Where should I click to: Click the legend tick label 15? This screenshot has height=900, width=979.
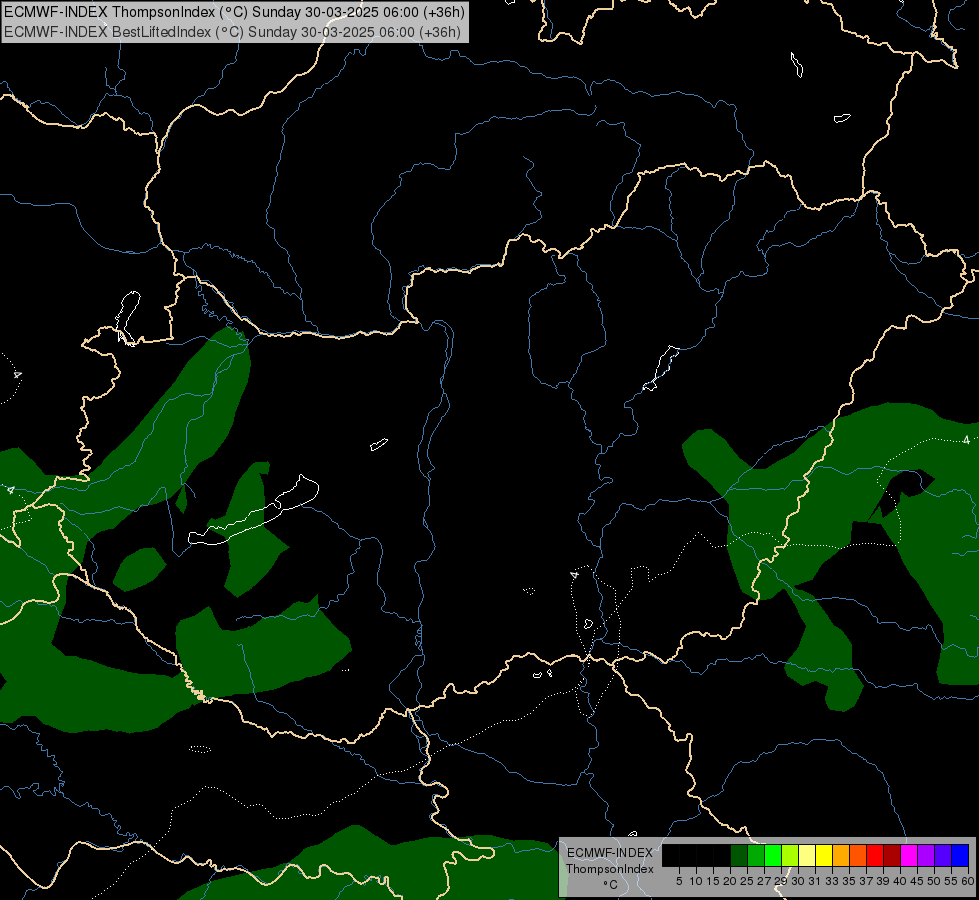tap(713, 881)
